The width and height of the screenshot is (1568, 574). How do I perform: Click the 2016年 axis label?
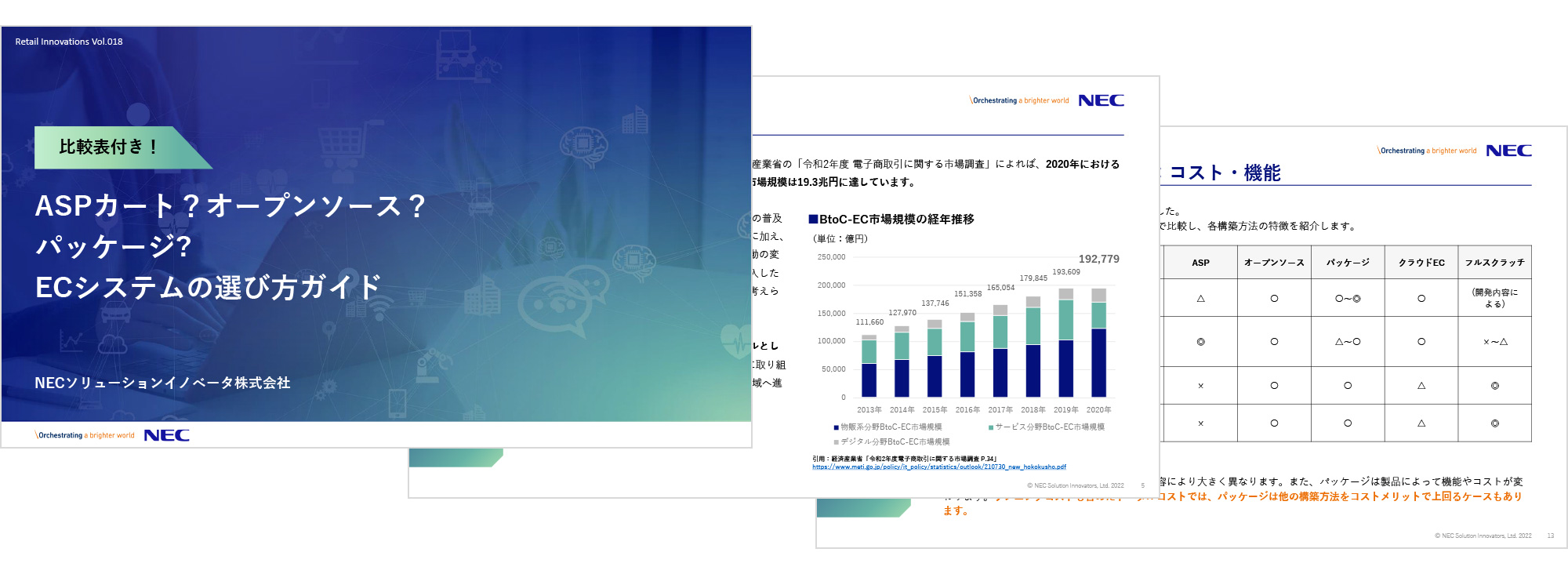tap(967, 410)
